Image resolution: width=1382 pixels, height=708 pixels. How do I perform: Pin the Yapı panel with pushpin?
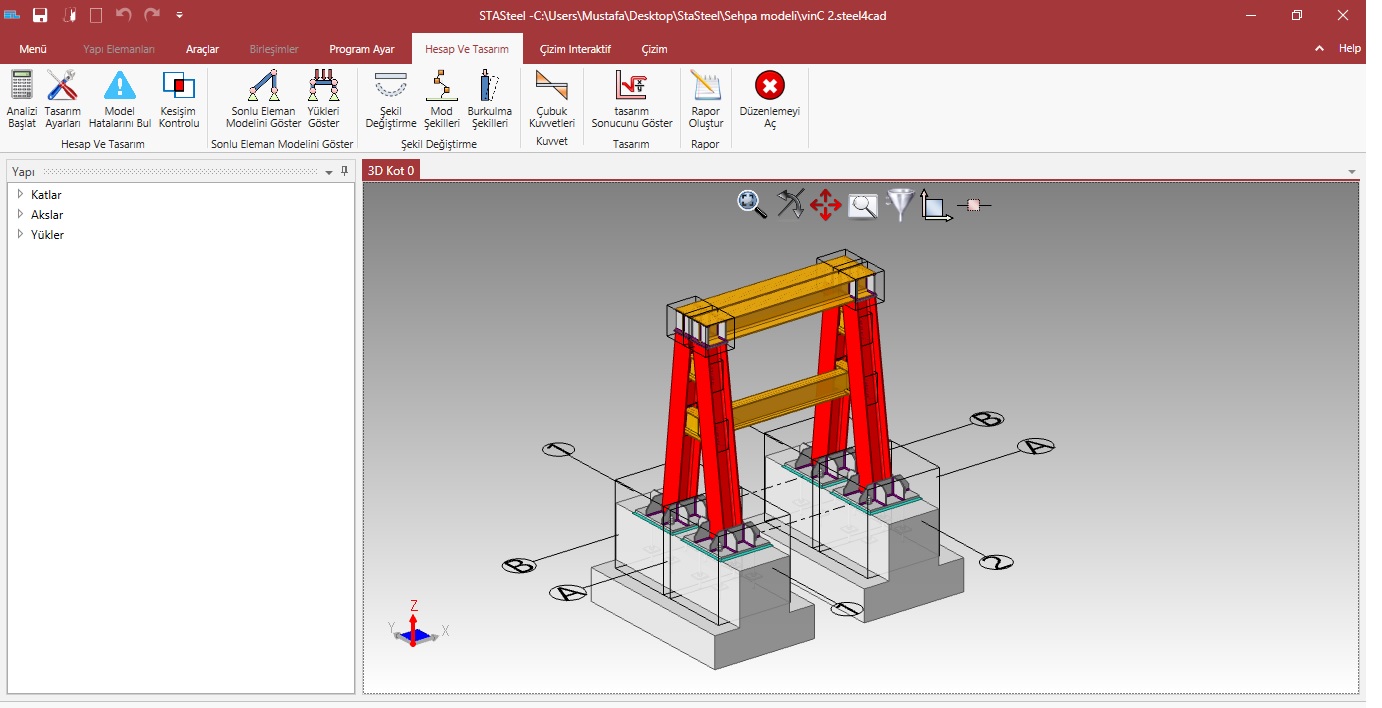344,171
